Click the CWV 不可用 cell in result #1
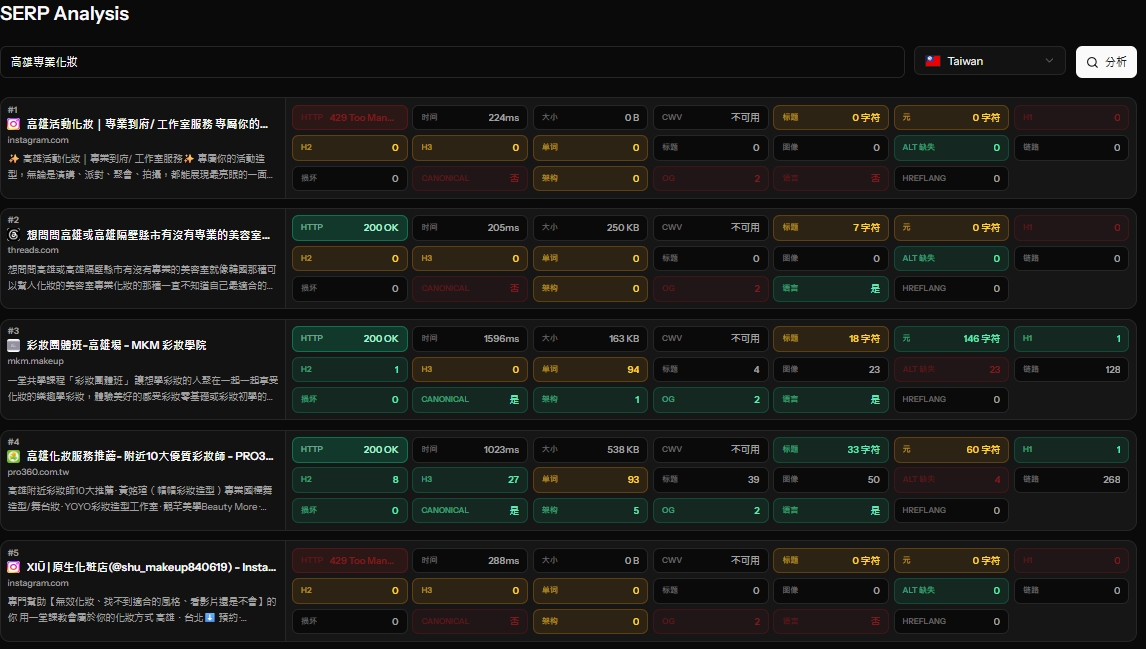 pyautogui.click(x=710, y=117)
